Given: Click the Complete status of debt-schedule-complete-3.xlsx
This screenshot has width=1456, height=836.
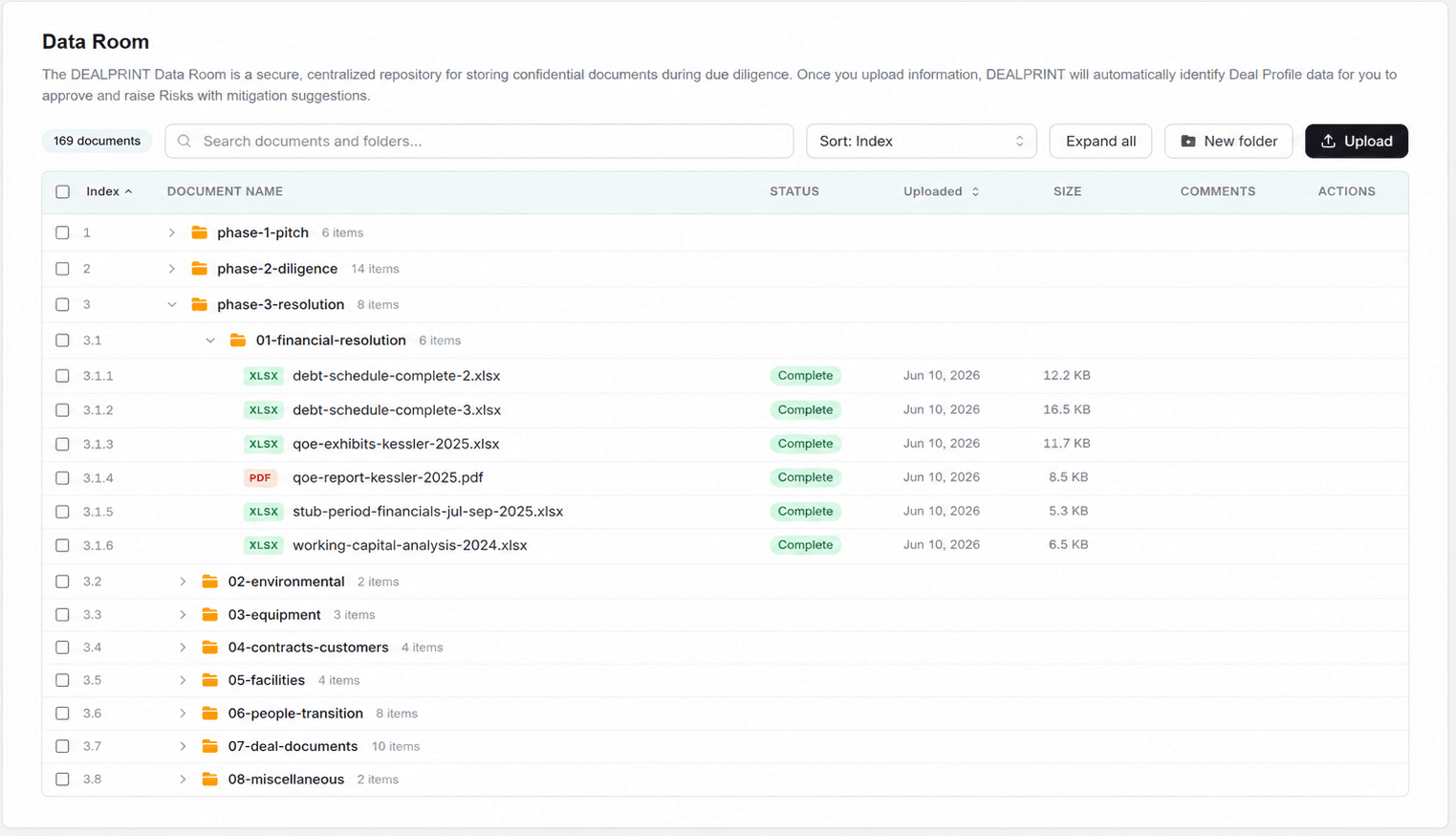Looking at the screenshot, I should click(805, 409).
